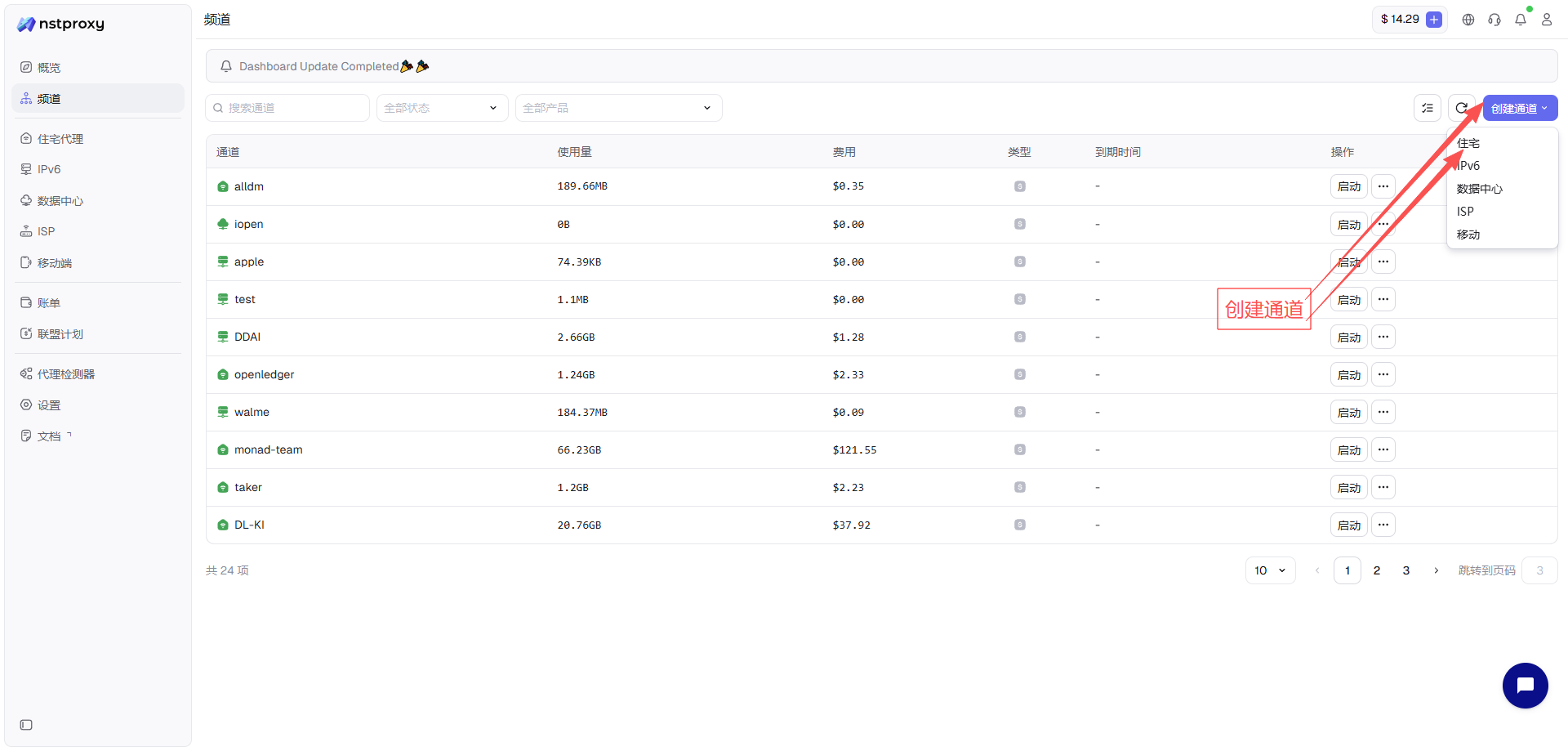Select 数据中心 from the create channel menu
The image size is (1568, 751).
pos(1479,189)
